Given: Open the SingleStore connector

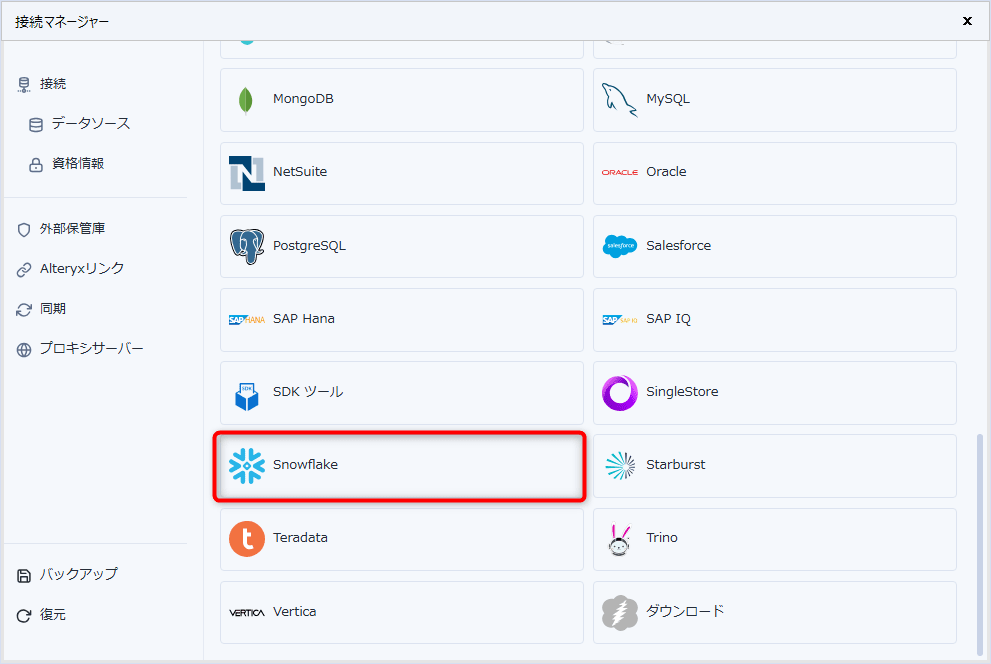Looking at the screenshot, I should click(775, 392).
